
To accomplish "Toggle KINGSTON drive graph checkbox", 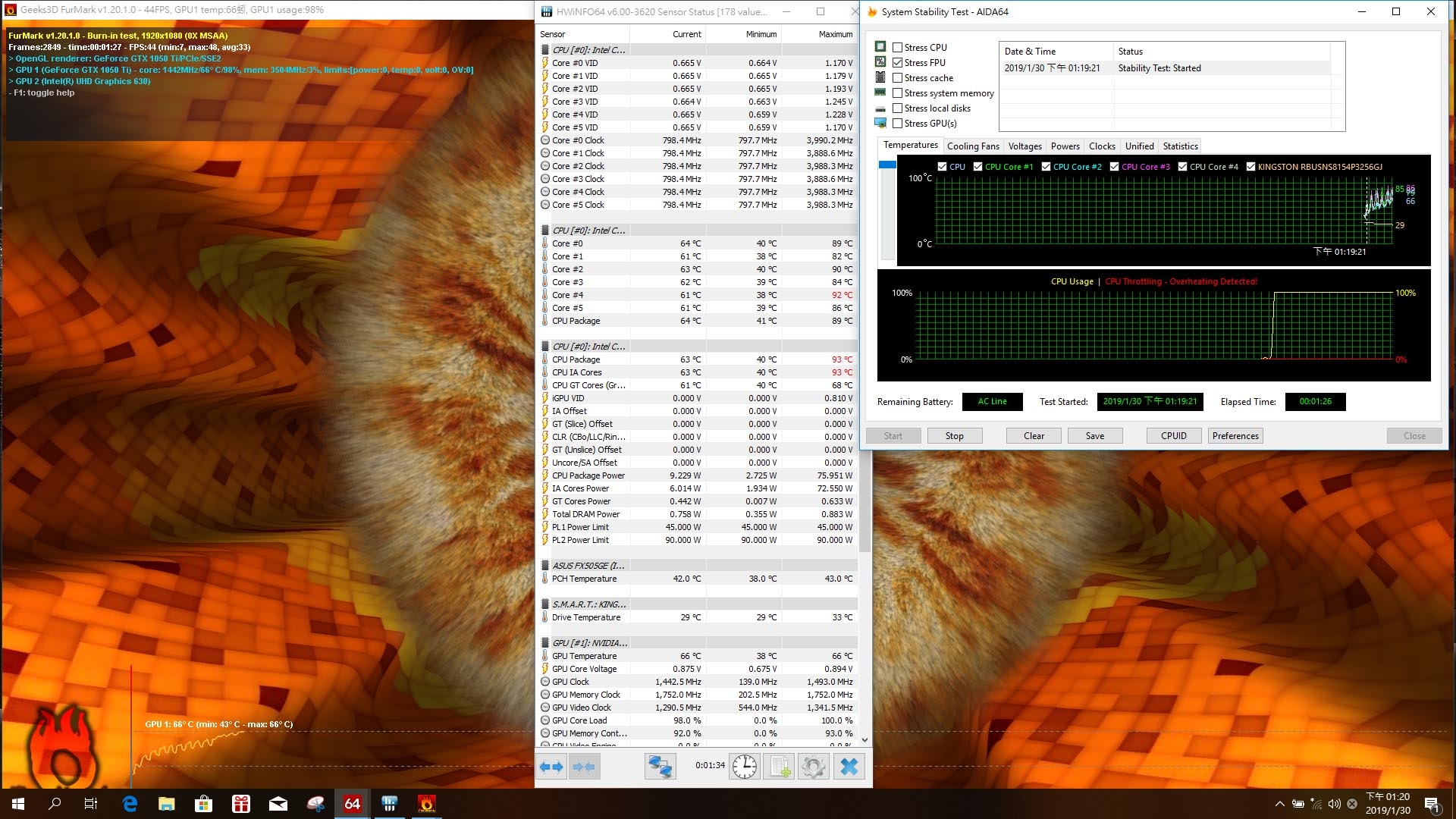I will pyautogui.click(x=1251, y=167).
